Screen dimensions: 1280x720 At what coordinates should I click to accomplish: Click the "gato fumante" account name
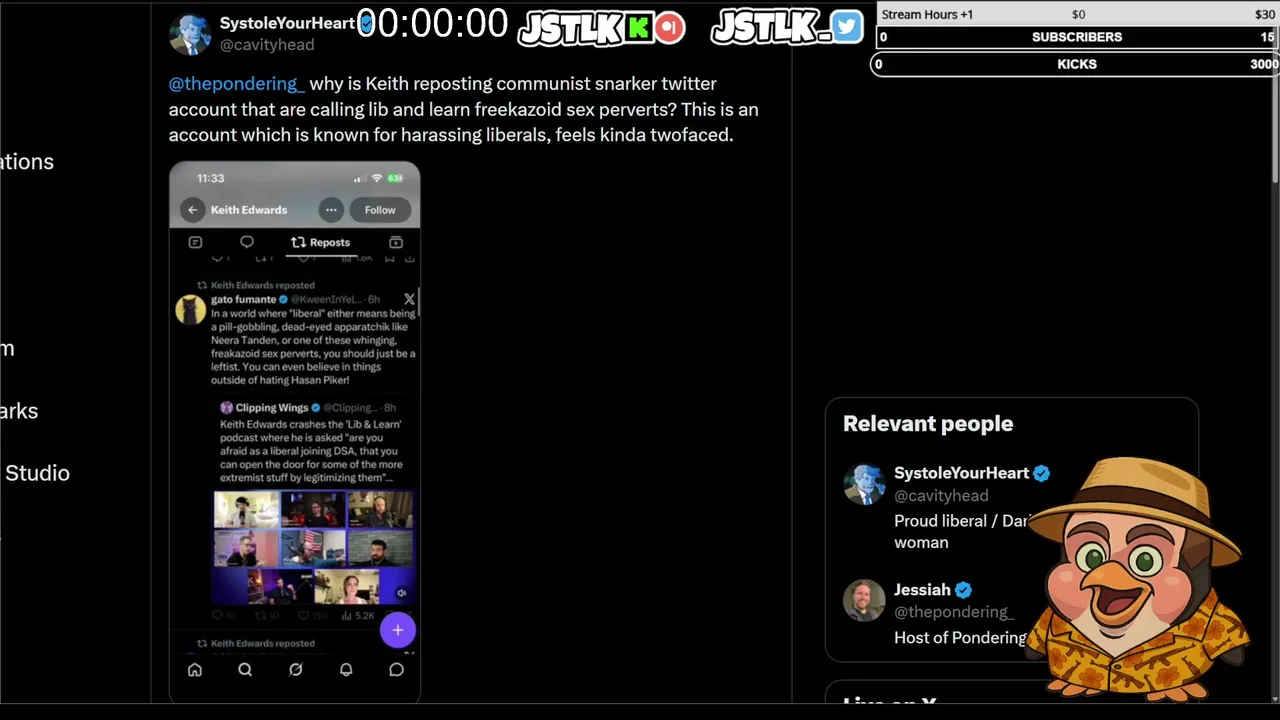[x=243, y=299]
